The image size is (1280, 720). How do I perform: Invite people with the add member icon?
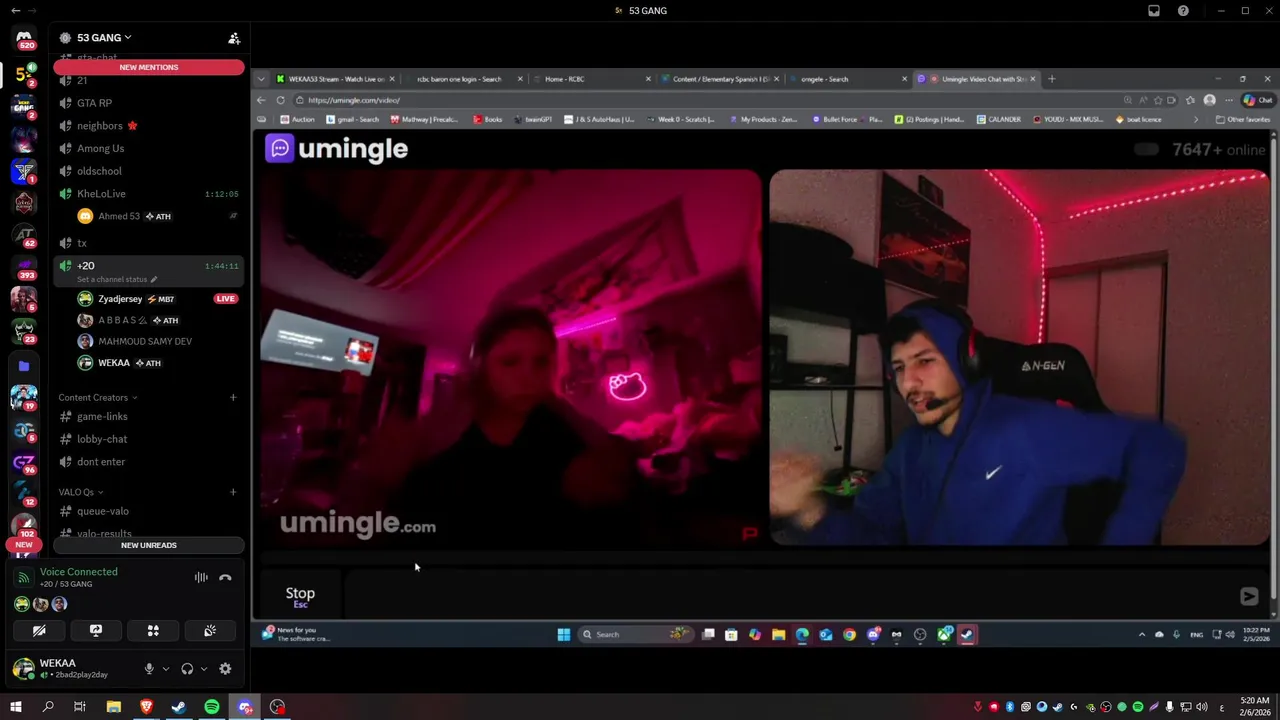234,38
